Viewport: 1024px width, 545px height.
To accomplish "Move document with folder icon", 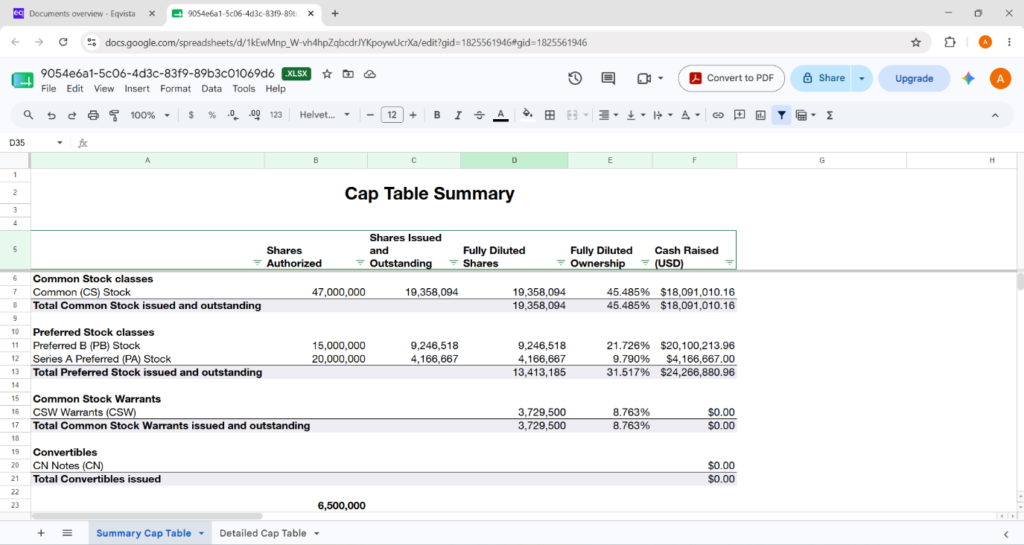I will coord(348,74).
